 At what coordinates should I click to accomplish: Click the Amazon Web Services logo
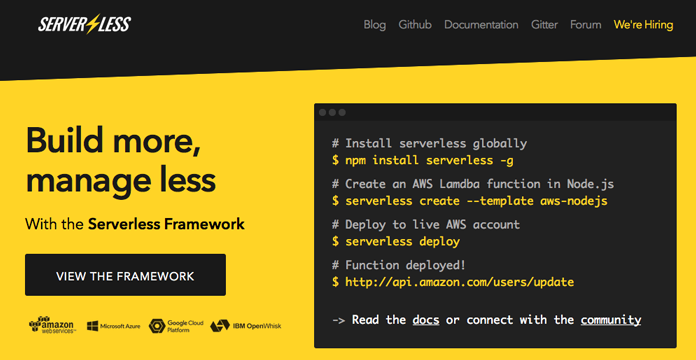(53, 325)
